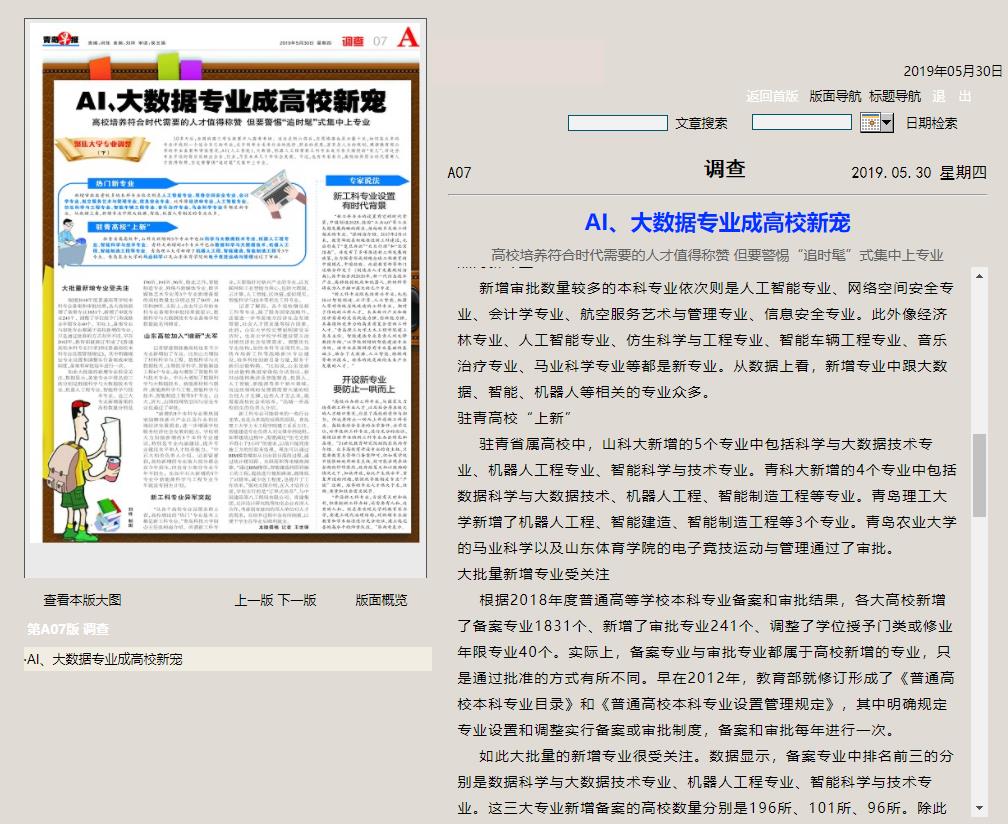Click the 退出 exit link

951,97
